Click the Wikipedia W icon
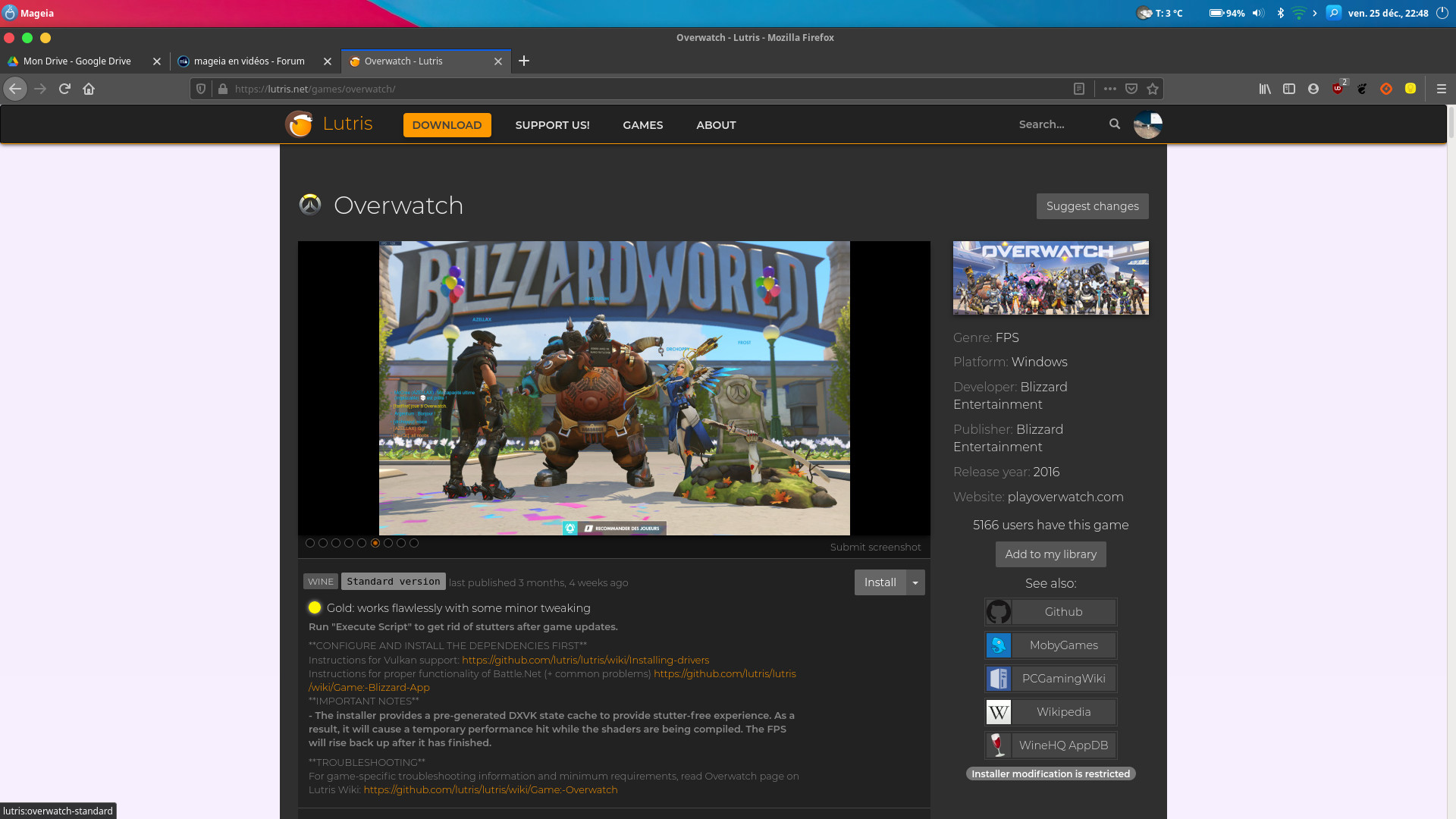The height and width of the screenshot is (819, 1456). (x=999, y=712)
